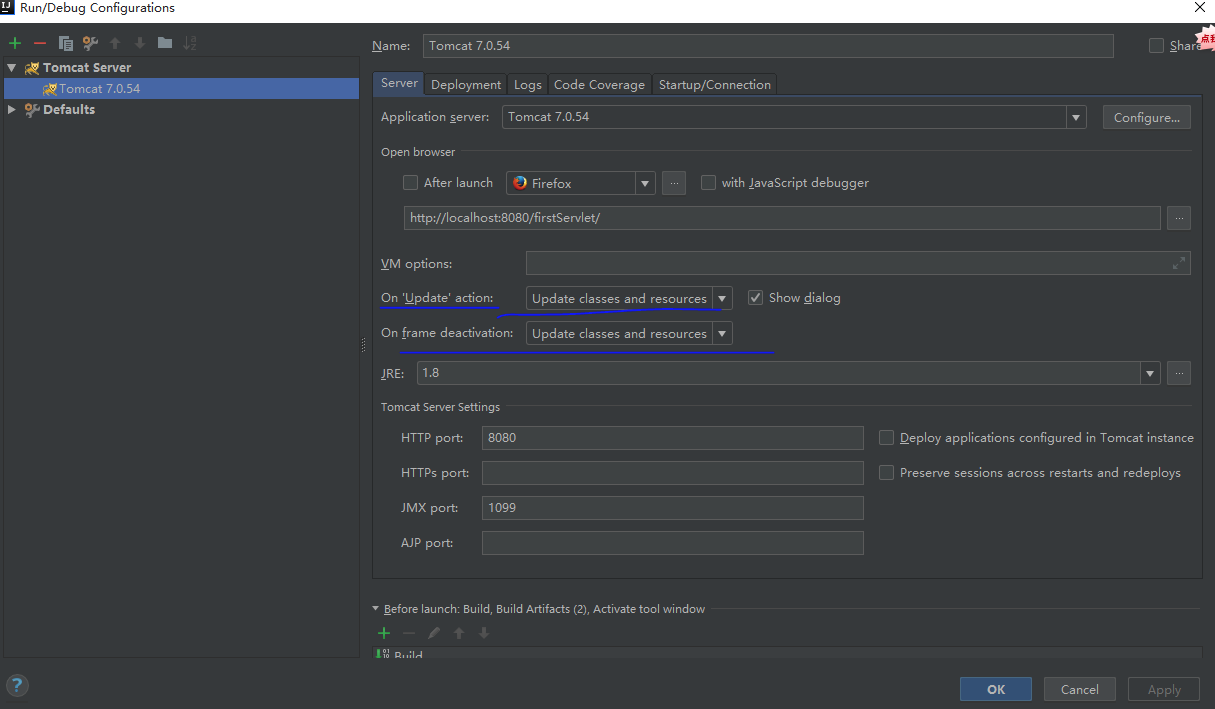Enable with JavaScript debugger option

coord(708,183)
